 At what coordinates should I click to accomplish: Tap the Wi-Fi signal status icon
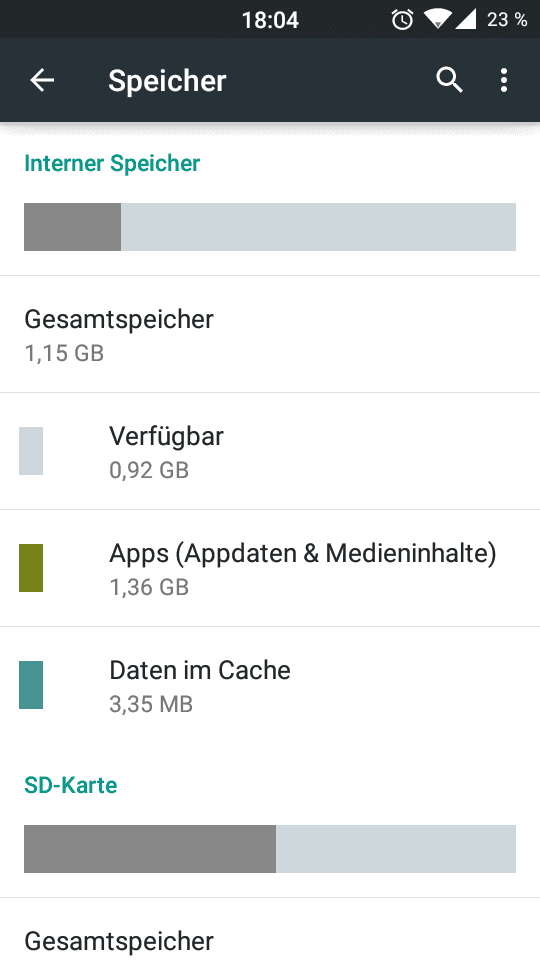437,20
